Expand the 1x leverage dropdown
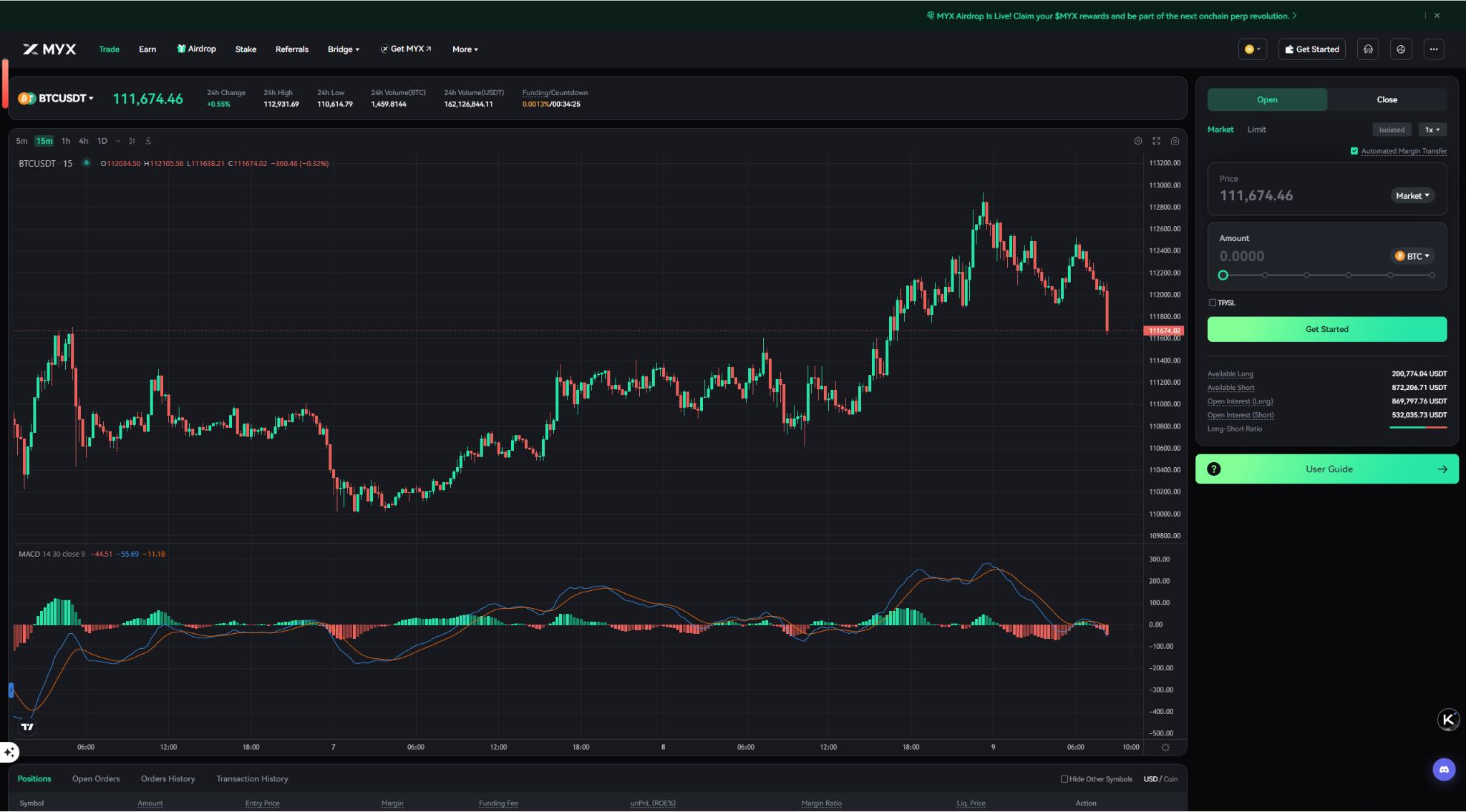The height and width of the screenshot is (812, 1466). point(1432,129)
